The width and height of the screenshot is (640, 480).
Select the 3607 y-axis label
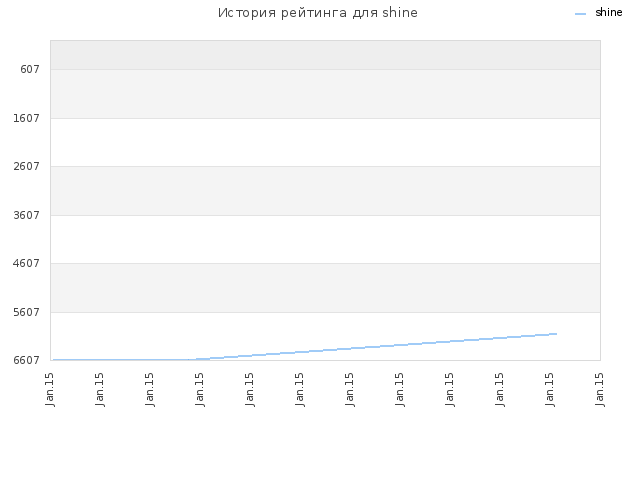(27, 215)
